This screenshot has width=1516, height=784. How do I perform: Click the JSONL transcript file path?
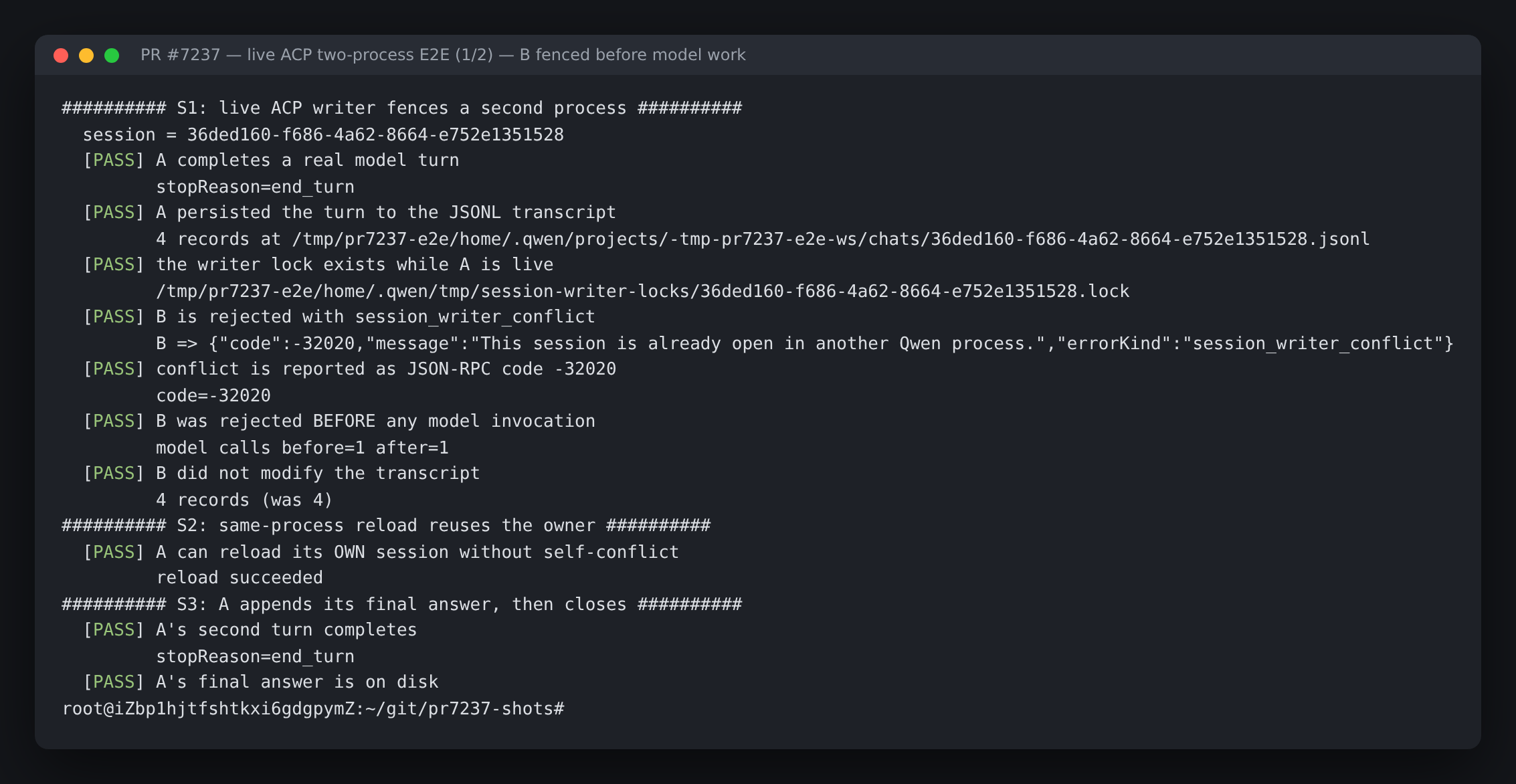click(x=831, y=239)
